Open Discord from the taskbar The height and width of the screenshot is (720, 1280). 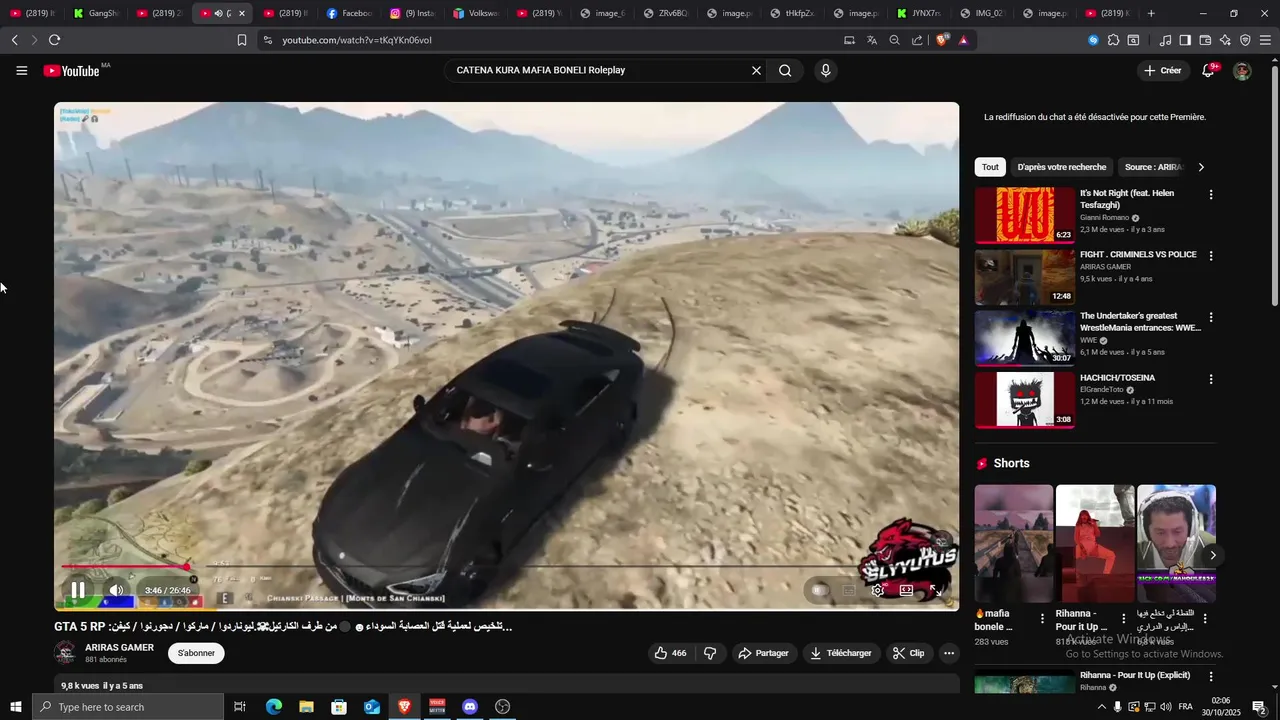coord(470,707)
